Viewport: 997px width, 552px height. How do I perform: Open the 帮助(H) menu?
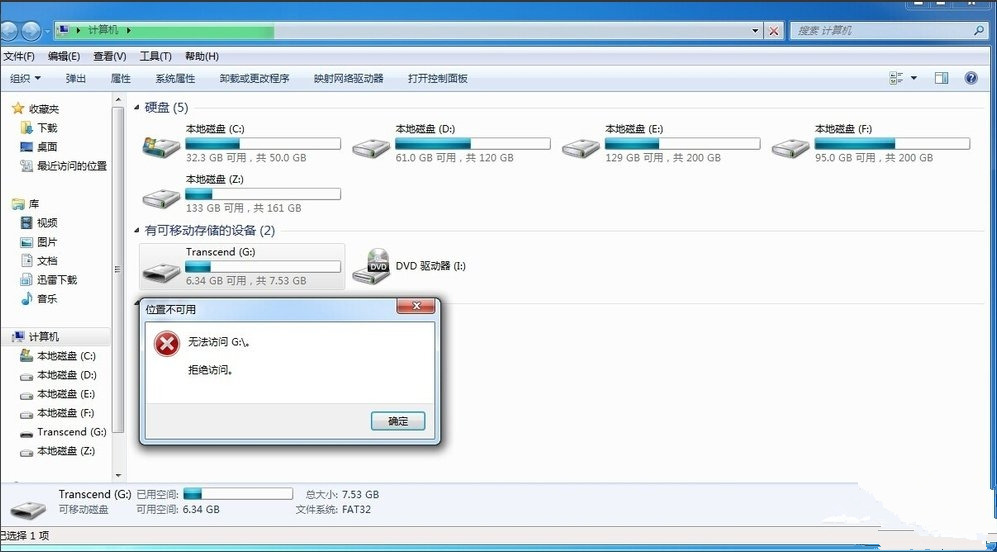202,56
